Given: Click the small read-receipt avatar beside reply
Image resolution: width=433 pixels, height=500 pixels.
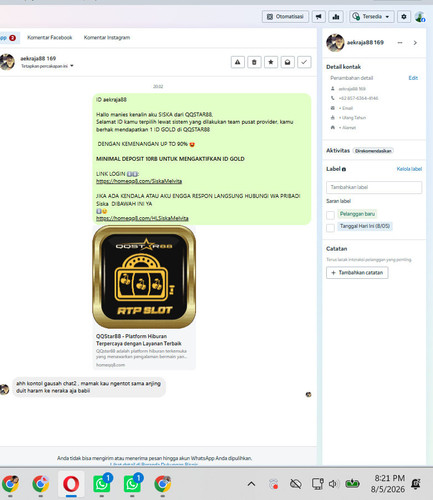Looking at the screenshot, I should (x=308, y=394).
